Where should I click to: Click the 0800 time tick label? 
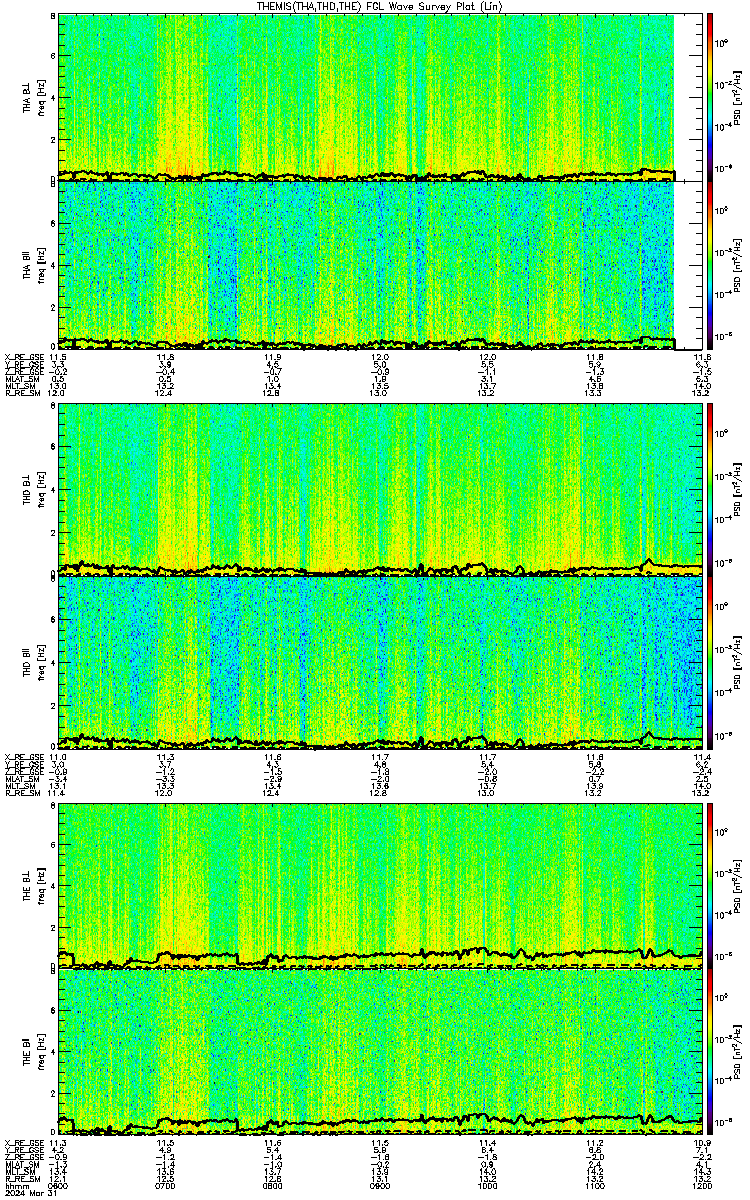coord(273,1185)
